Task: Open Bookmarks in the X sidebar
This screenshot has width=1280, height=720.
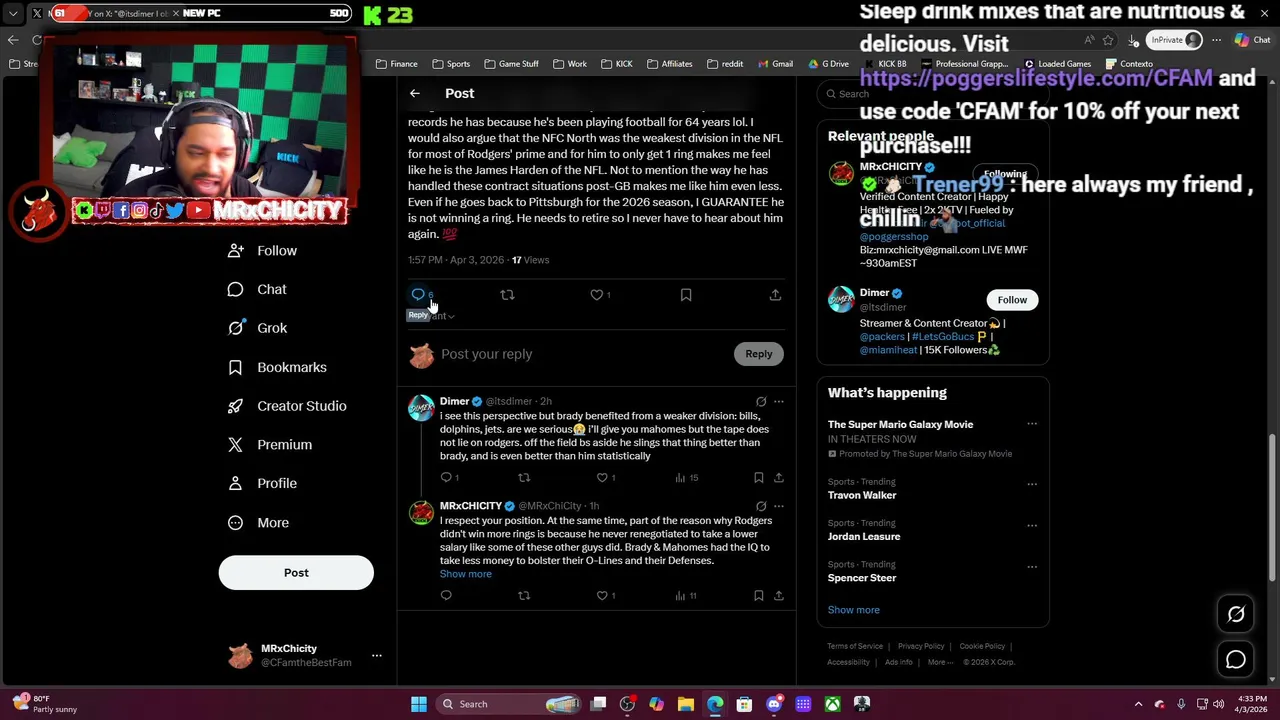Action: [277, 367]
